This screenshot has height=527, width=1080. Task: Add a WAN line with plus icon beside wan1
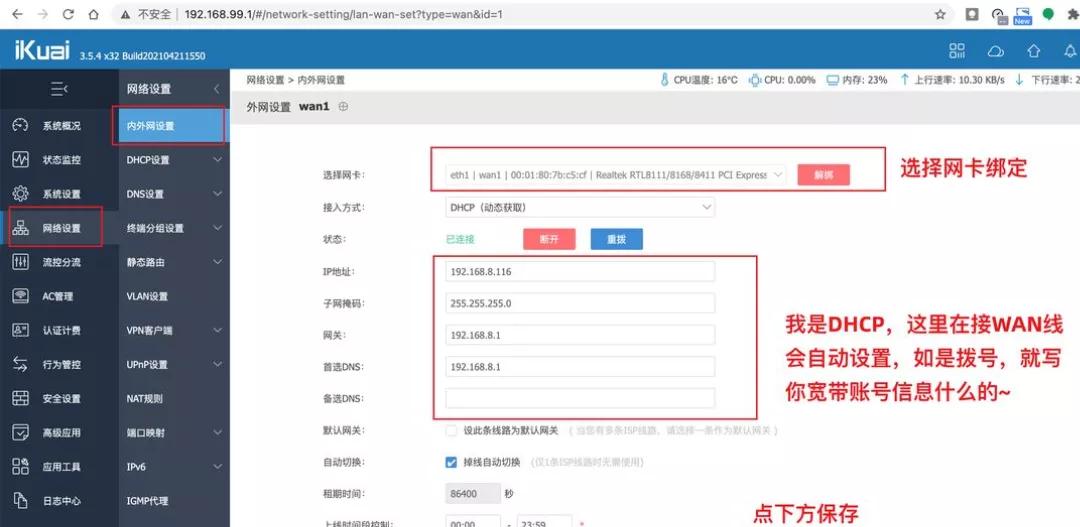point(344,107)
